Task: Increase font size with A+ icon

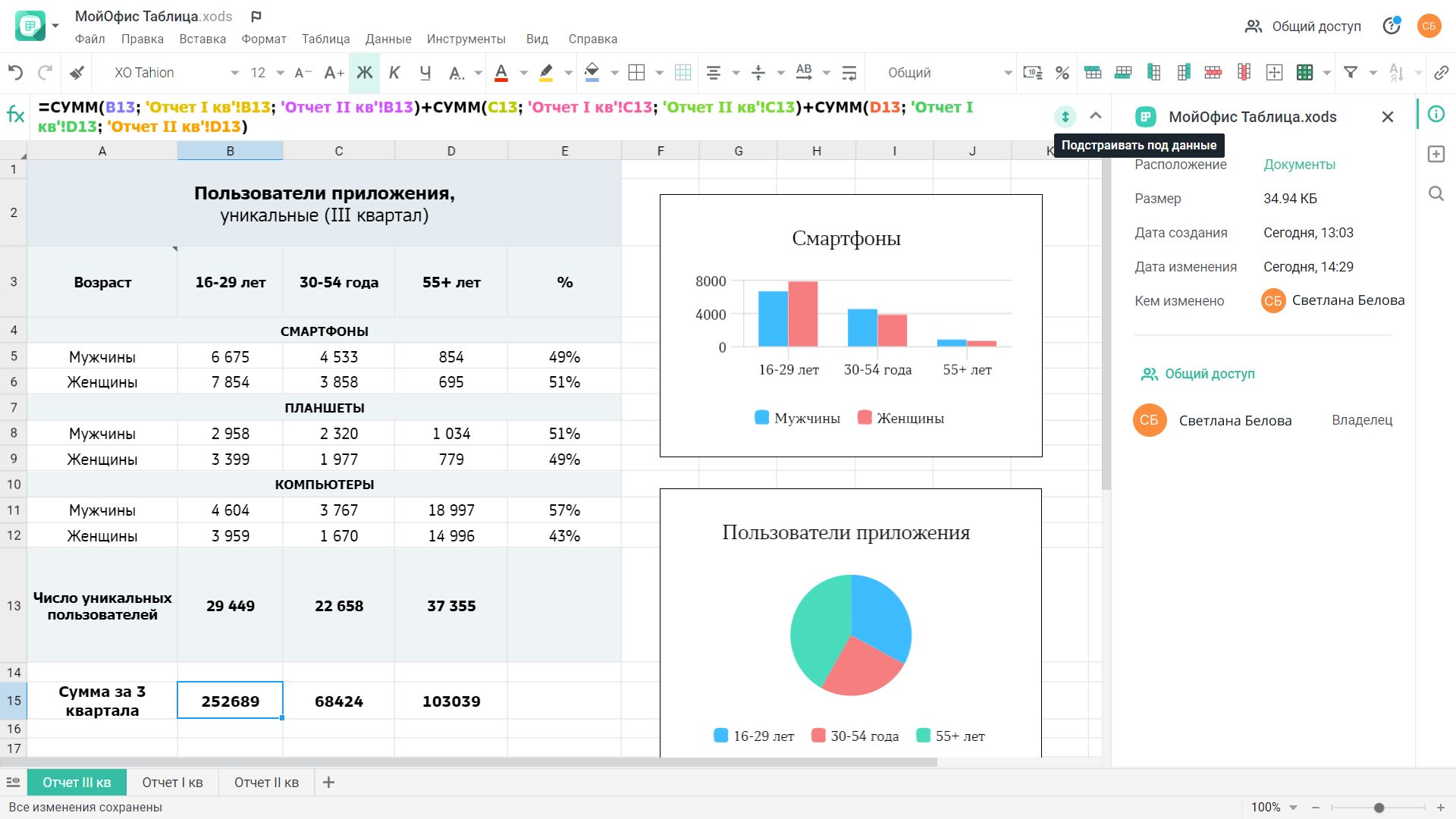Action: coord(334,73)
